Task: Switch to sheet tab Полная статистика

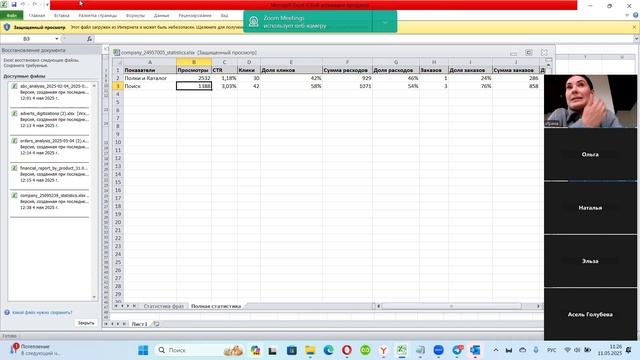Action: (216, 306)
